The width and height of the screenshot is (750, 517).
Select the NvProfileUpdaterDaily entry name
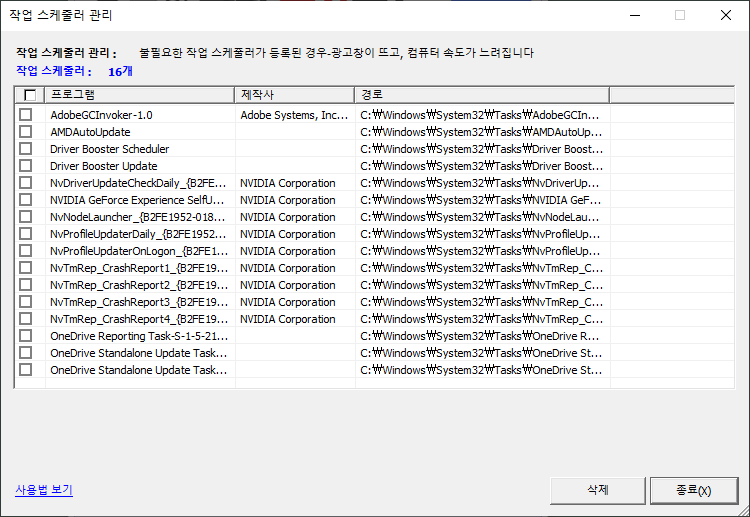pos(138,234)
